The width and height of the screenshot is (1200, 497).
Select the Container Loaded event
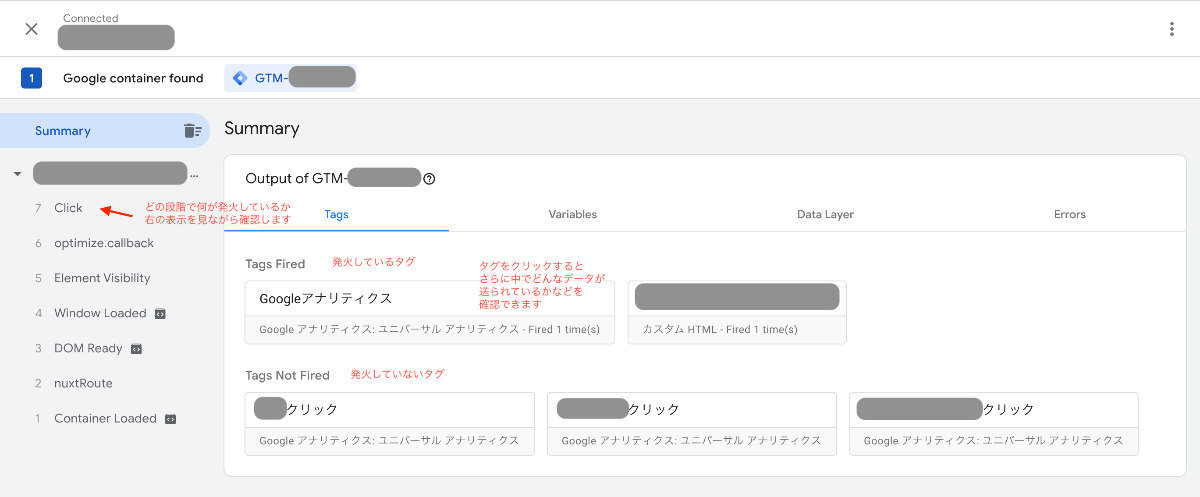click(105, 418)
